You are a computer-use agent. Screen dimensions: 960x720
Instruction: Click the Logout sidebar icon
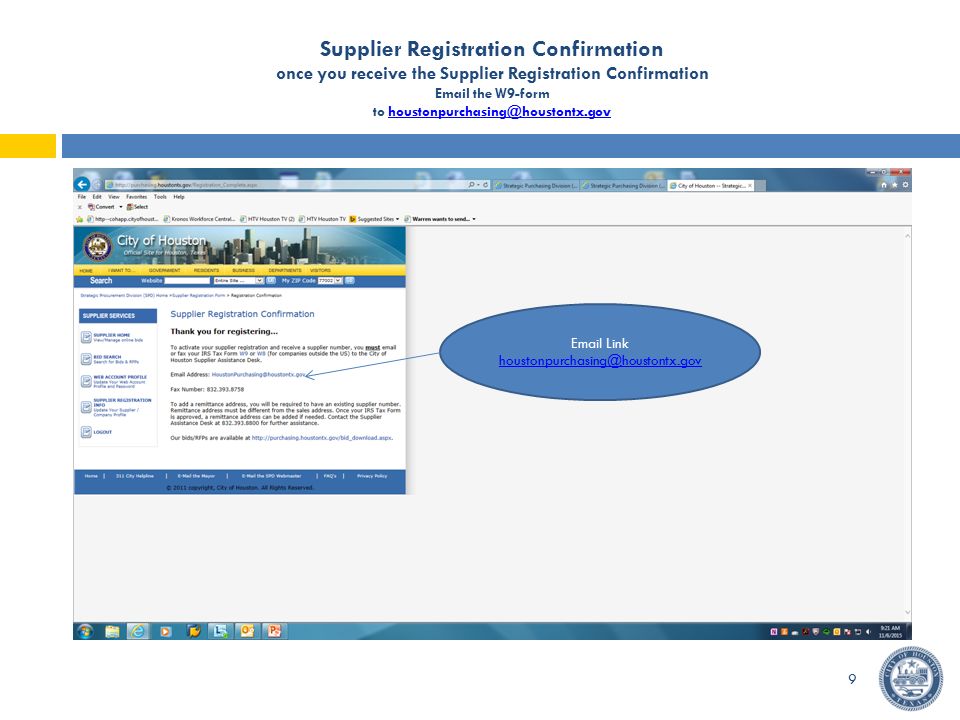click(86, 432)
